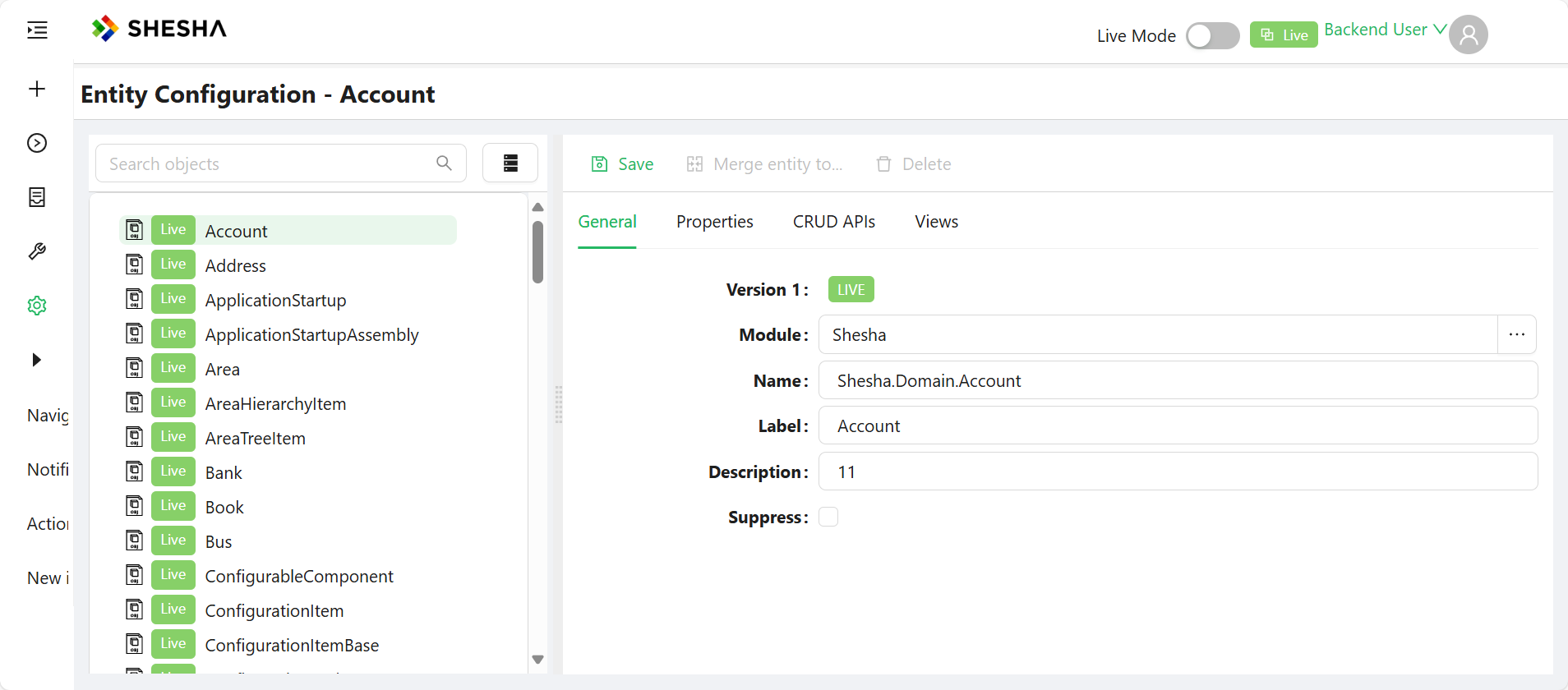Click into the Description input field
The height and width of the screenshot is (690, 1568).
pos(1178,471)
